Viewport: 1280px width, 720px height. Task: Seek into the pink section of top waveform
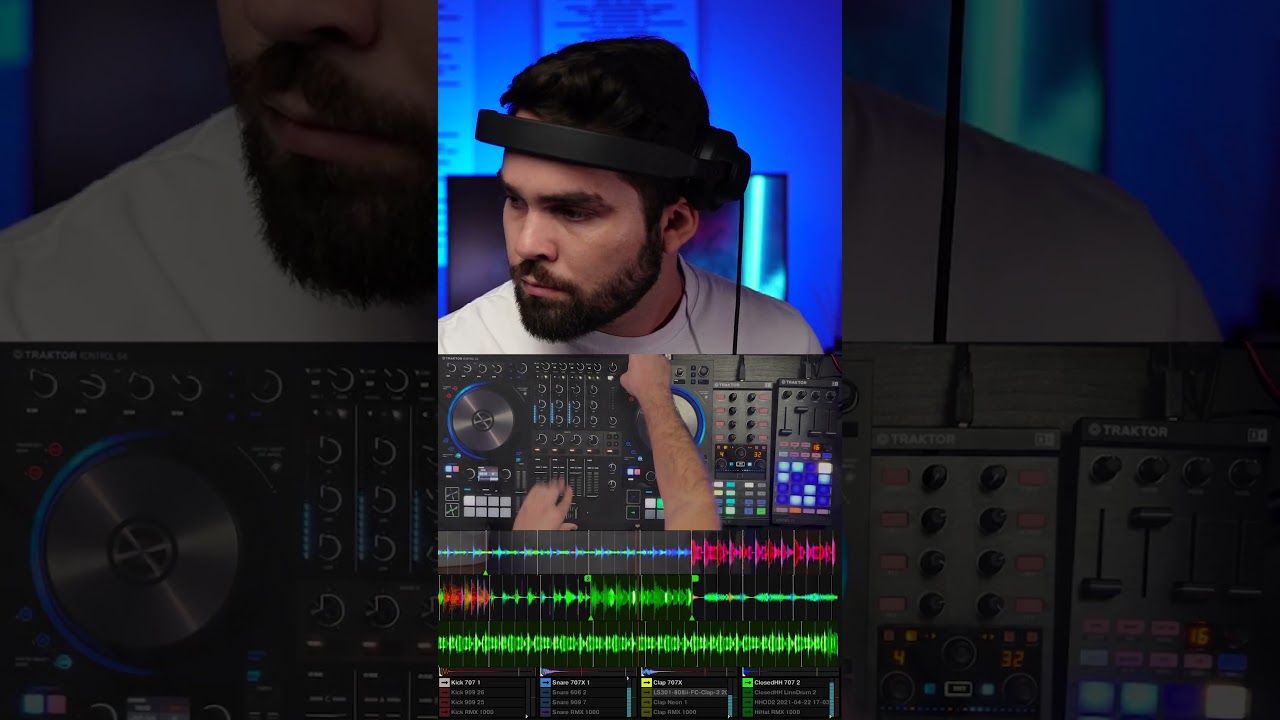coord(763,552)
